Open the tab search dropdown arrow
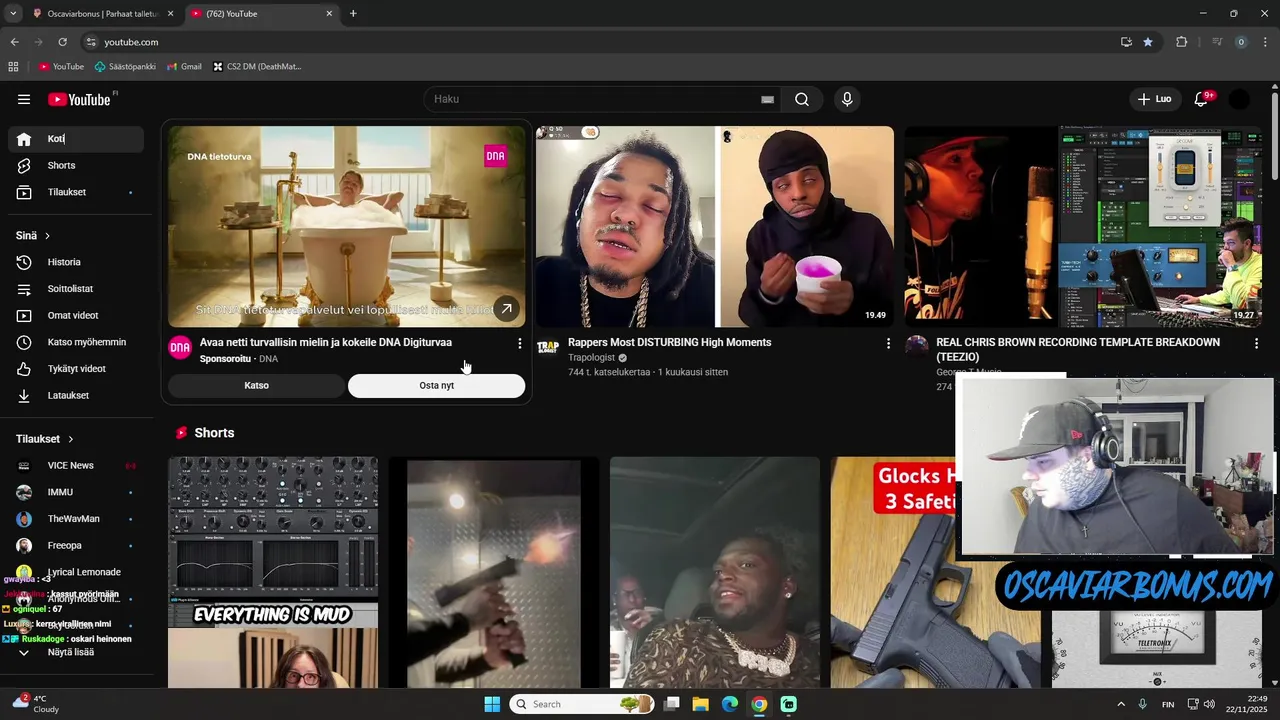1280x720 pixels. (x=13, y=14)
